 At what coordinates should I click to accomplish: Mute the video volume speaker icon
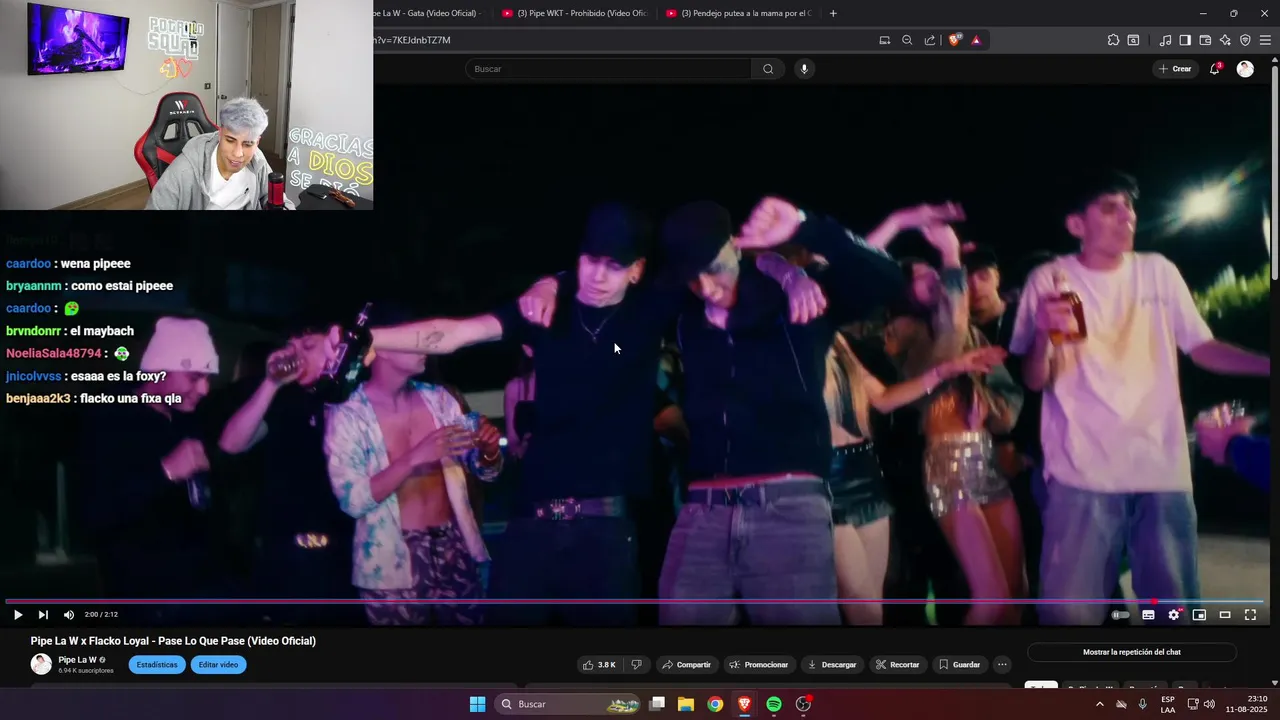click(x=69, y=615)
